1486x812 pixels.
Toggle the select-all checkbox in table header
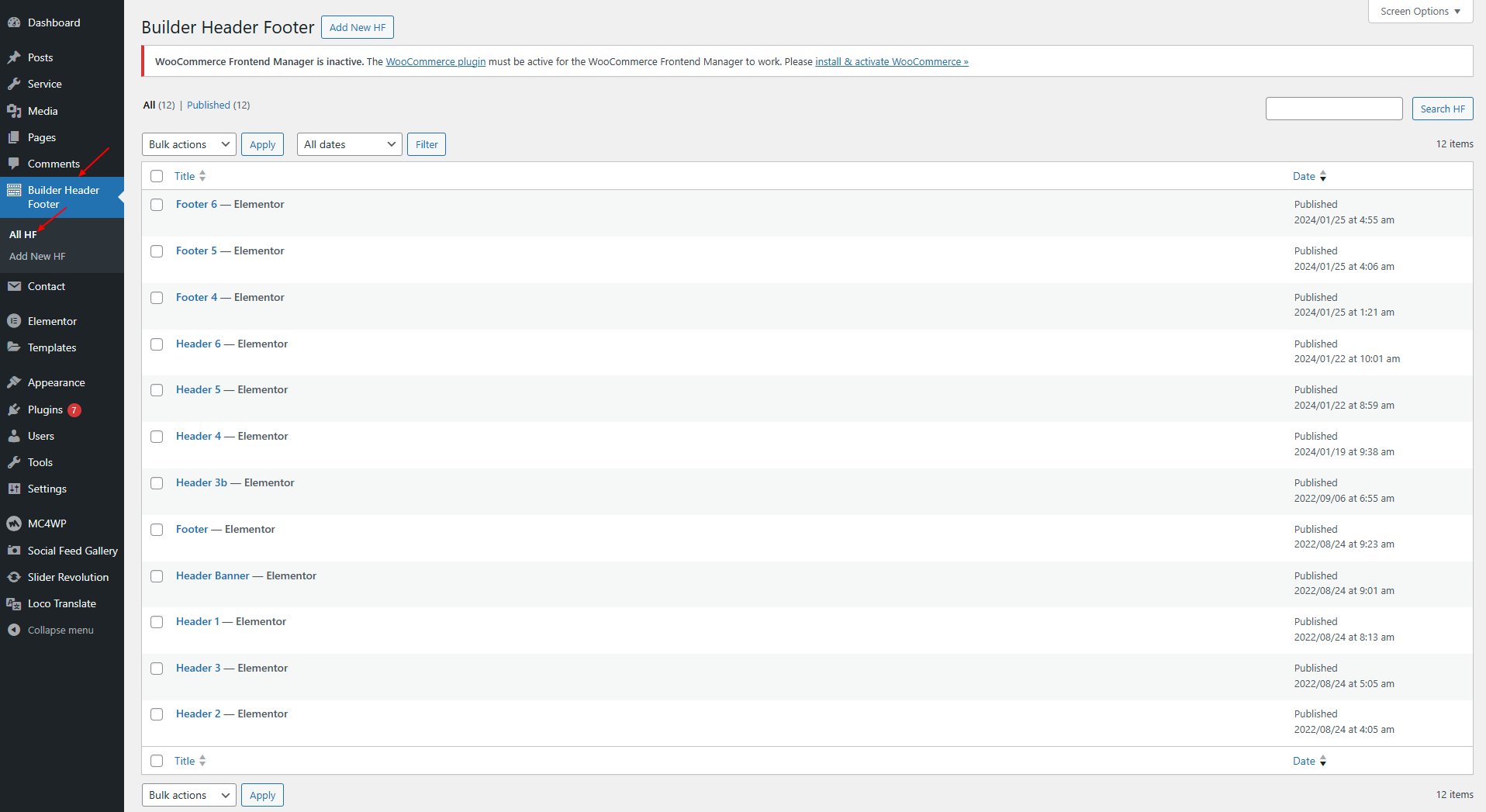[x=157, y=176]
